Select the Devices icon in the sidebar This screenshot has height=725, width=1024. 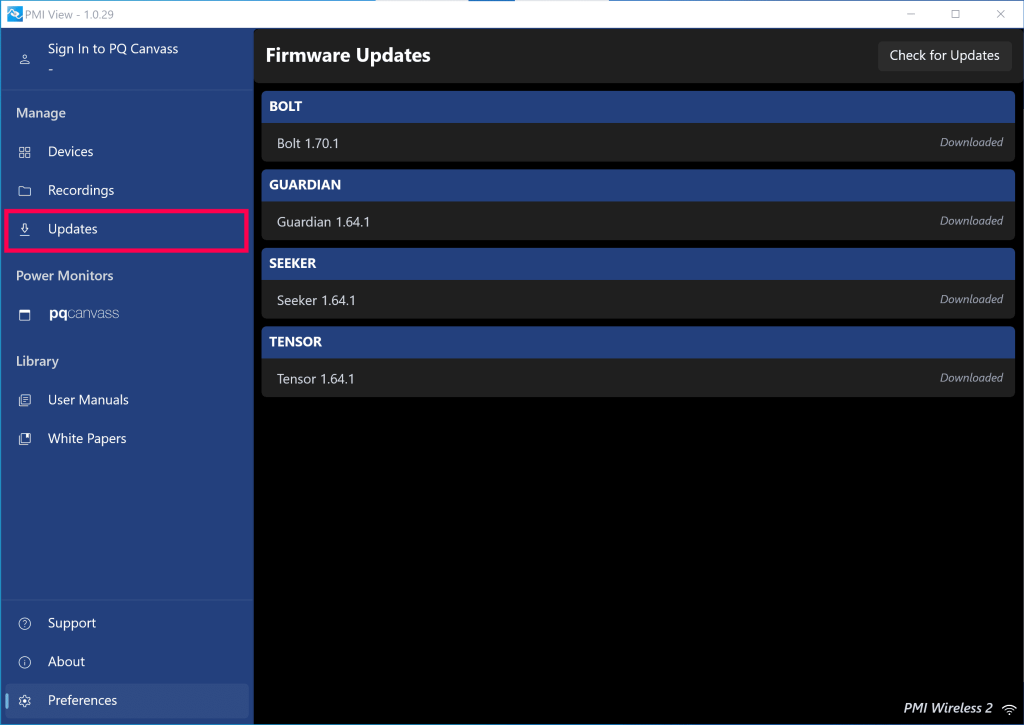point(25,151)
